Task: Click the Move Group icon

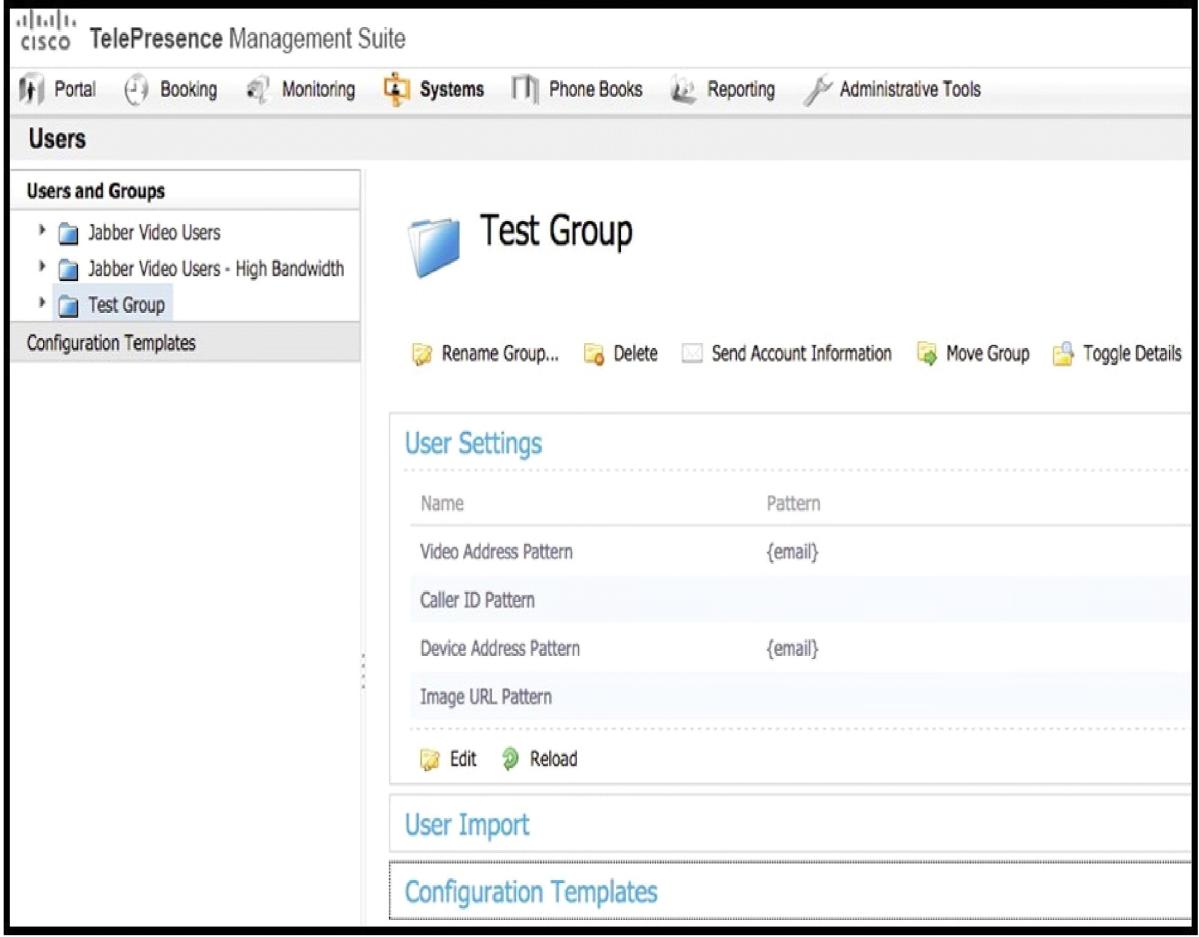Action: click(x=927, y=354)
